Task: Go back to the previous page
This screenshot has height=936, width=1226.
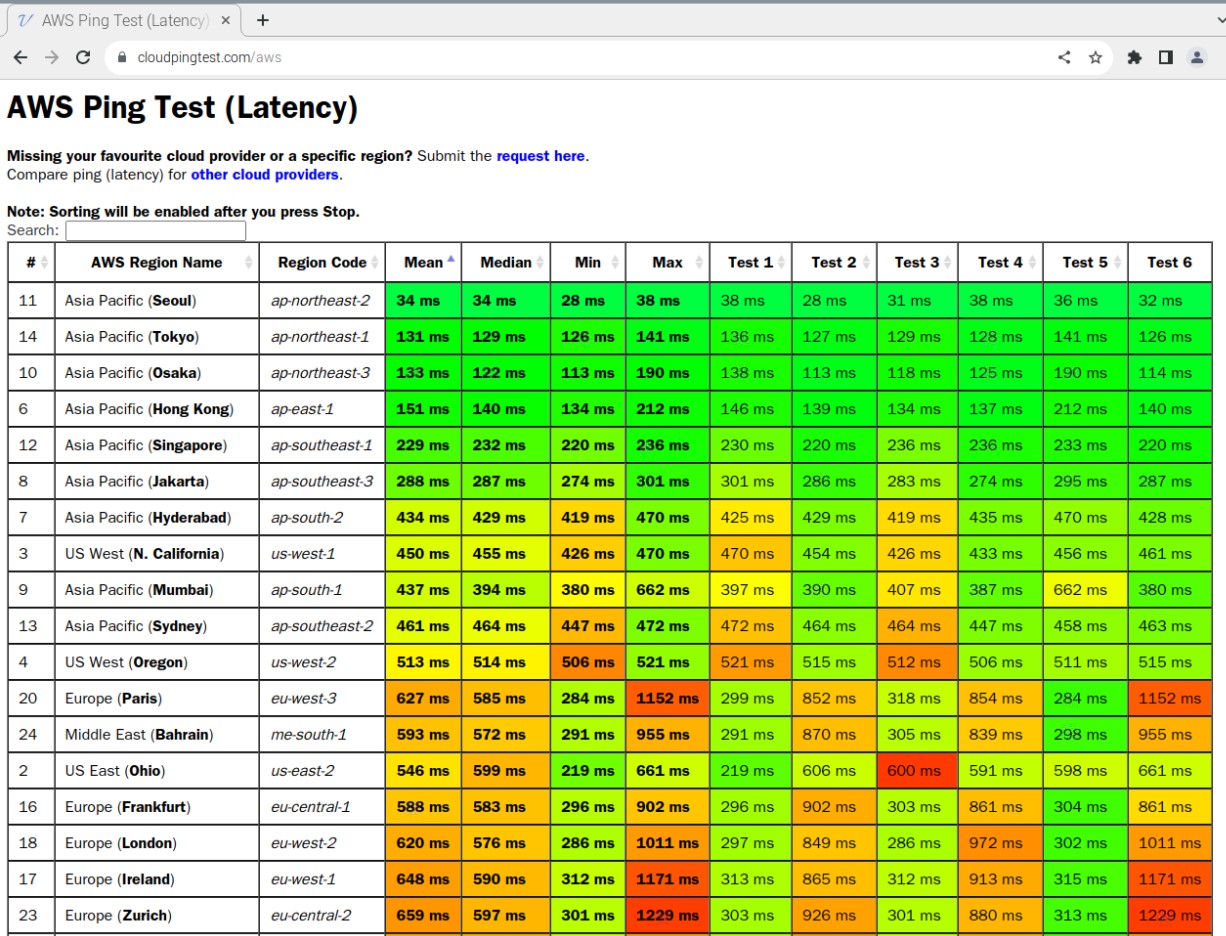Action: tap(20, 57)
